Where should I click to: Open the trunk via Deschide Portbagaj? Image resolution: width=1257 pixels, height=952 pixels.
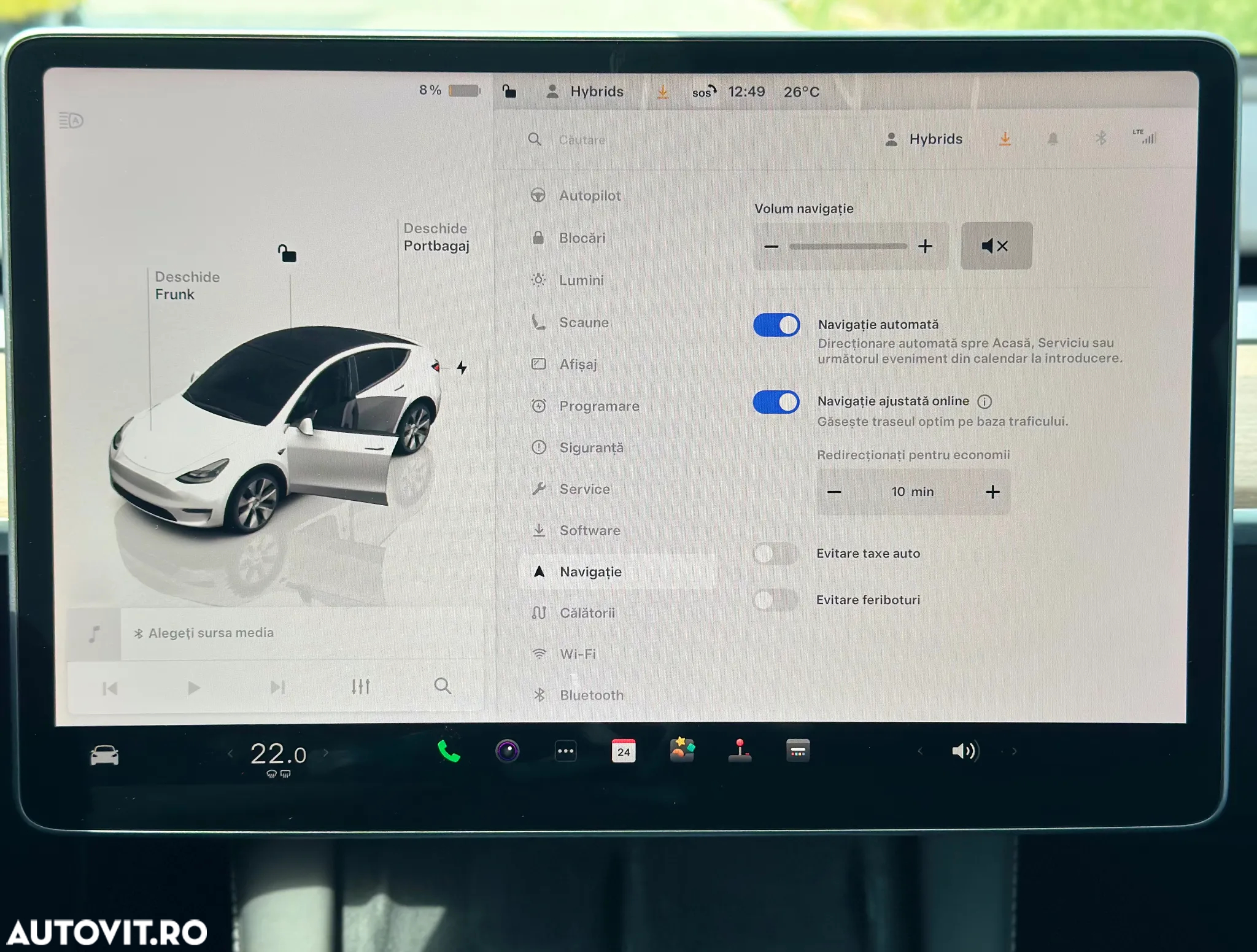point(436,237)
